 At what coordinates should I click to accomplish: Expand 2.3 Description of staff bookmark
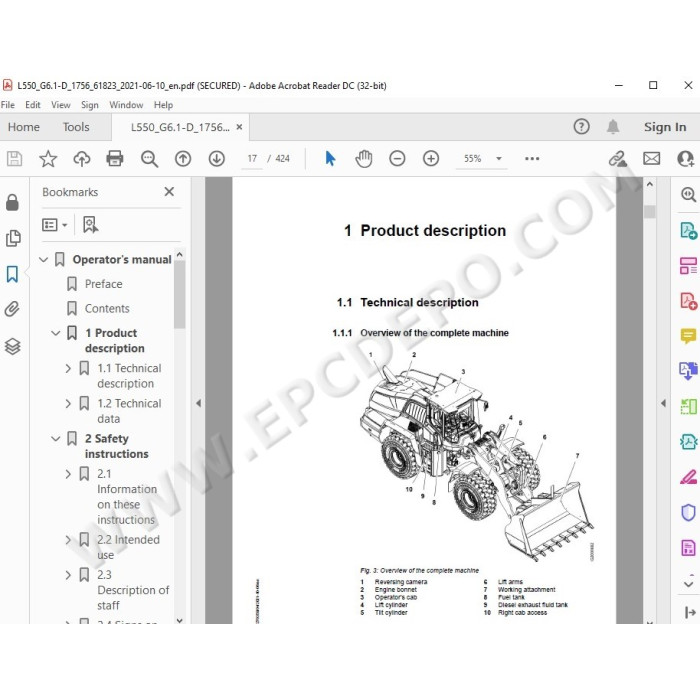pyautogui.click(x=68, y=575)
